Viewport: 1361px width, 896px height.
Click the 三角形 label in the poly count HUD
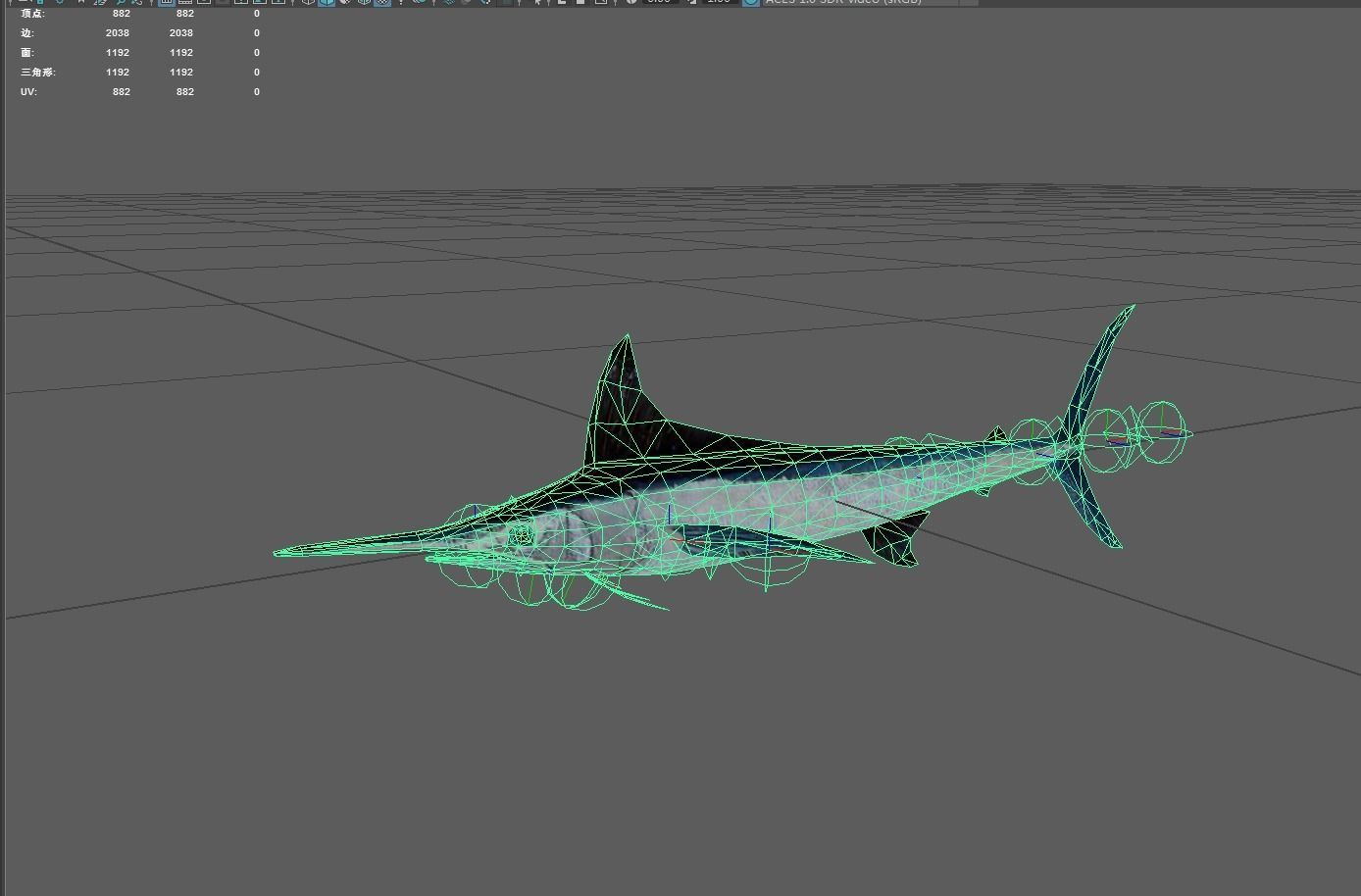tap(37, 73)
